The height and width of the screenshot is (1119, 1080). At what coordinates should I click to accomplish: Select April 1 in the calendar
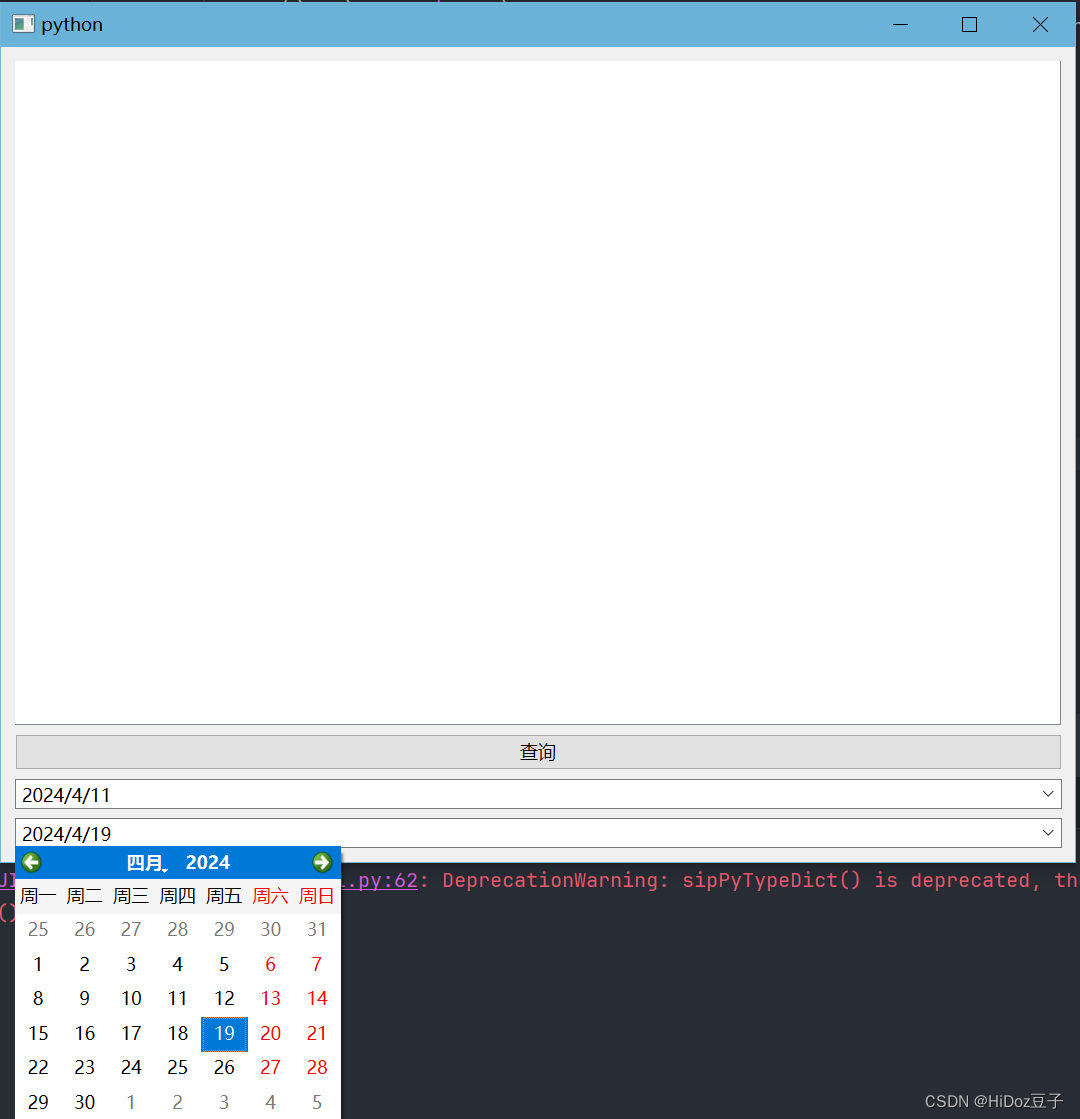click(x=38, y=964)
